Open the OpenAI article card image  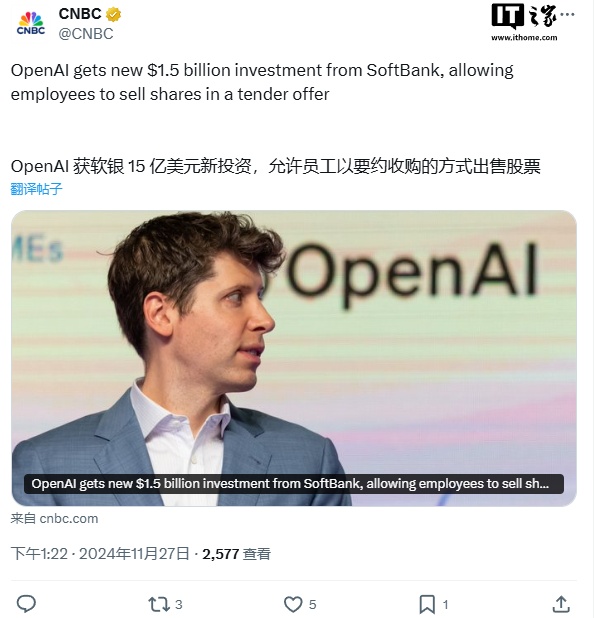[294, 358]
